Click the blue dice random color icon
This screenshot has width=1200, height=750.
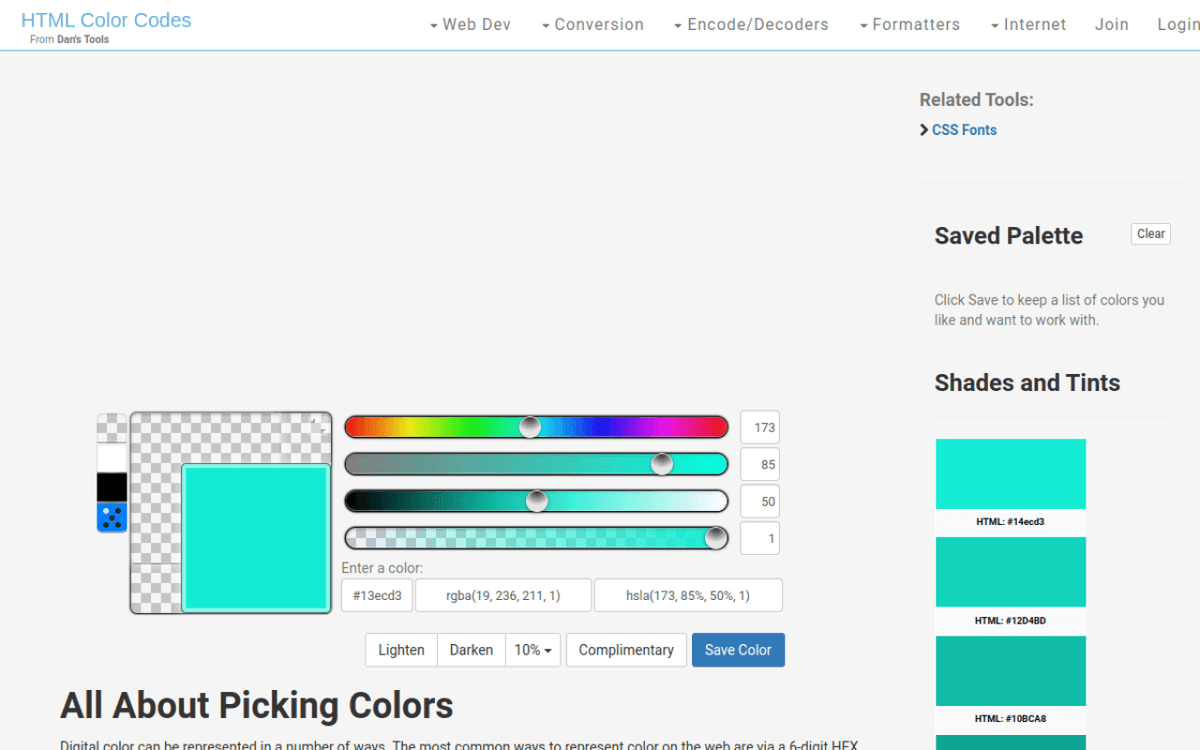point(111,516)
